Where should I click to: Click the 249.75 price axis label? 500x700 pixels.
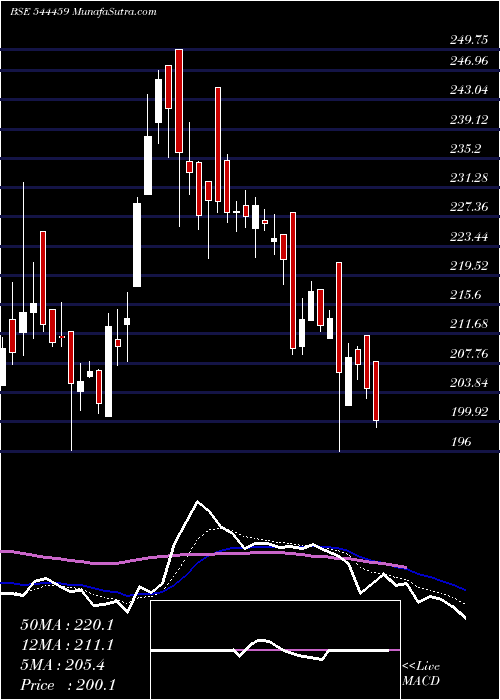point(469,40)
